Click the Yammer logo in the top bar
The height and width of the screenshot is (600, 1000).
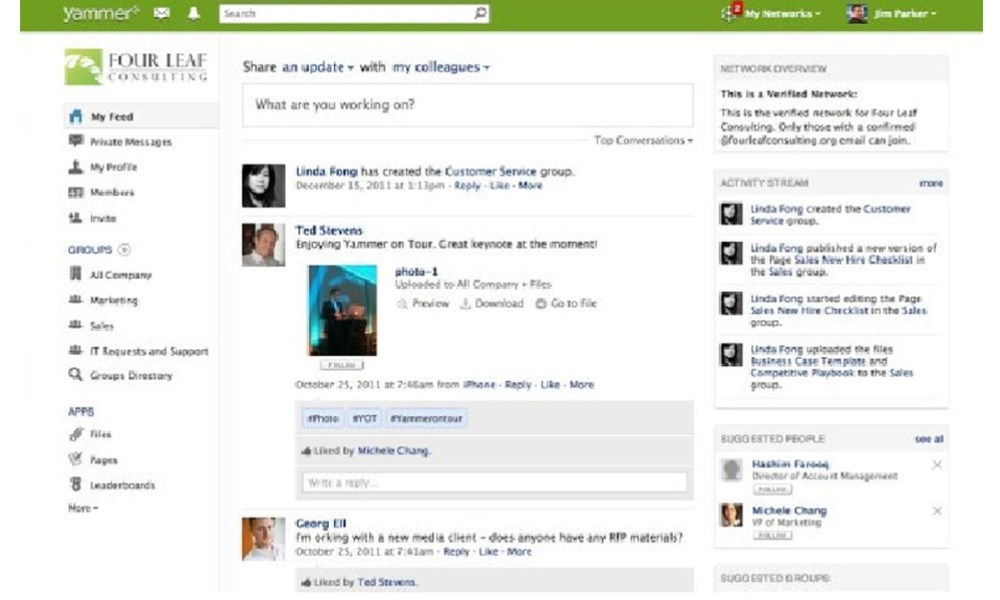[100, 13]
